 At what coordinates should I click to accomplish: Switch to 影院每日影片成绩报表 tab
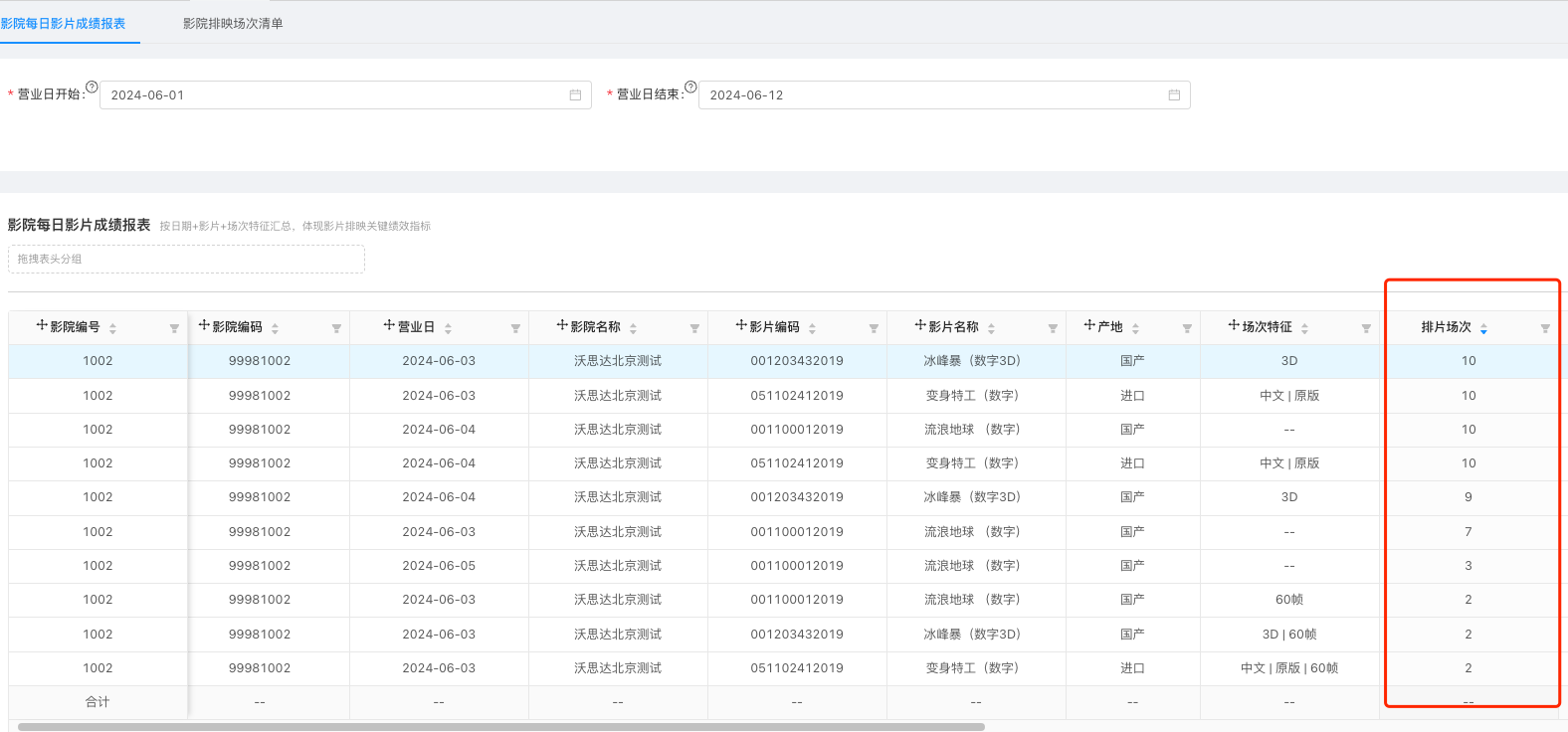click(x=63, y=23)
